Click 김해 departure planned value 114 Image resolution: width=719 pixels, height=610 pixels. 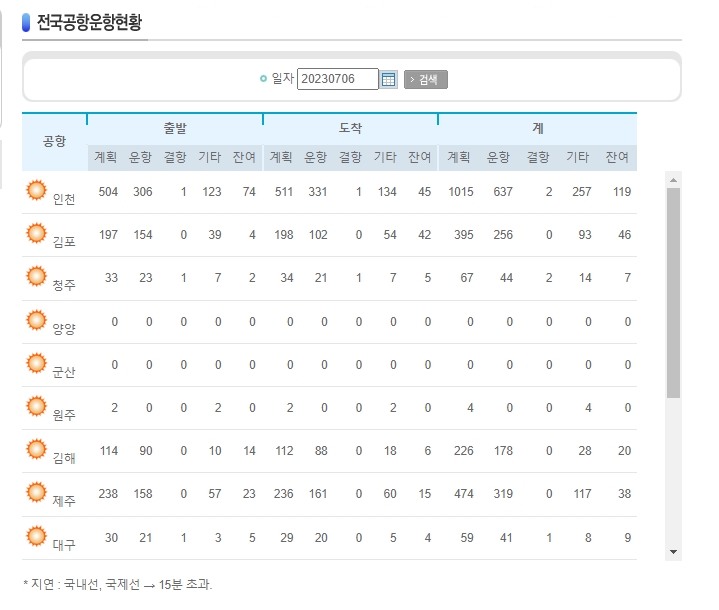[109, 451]
